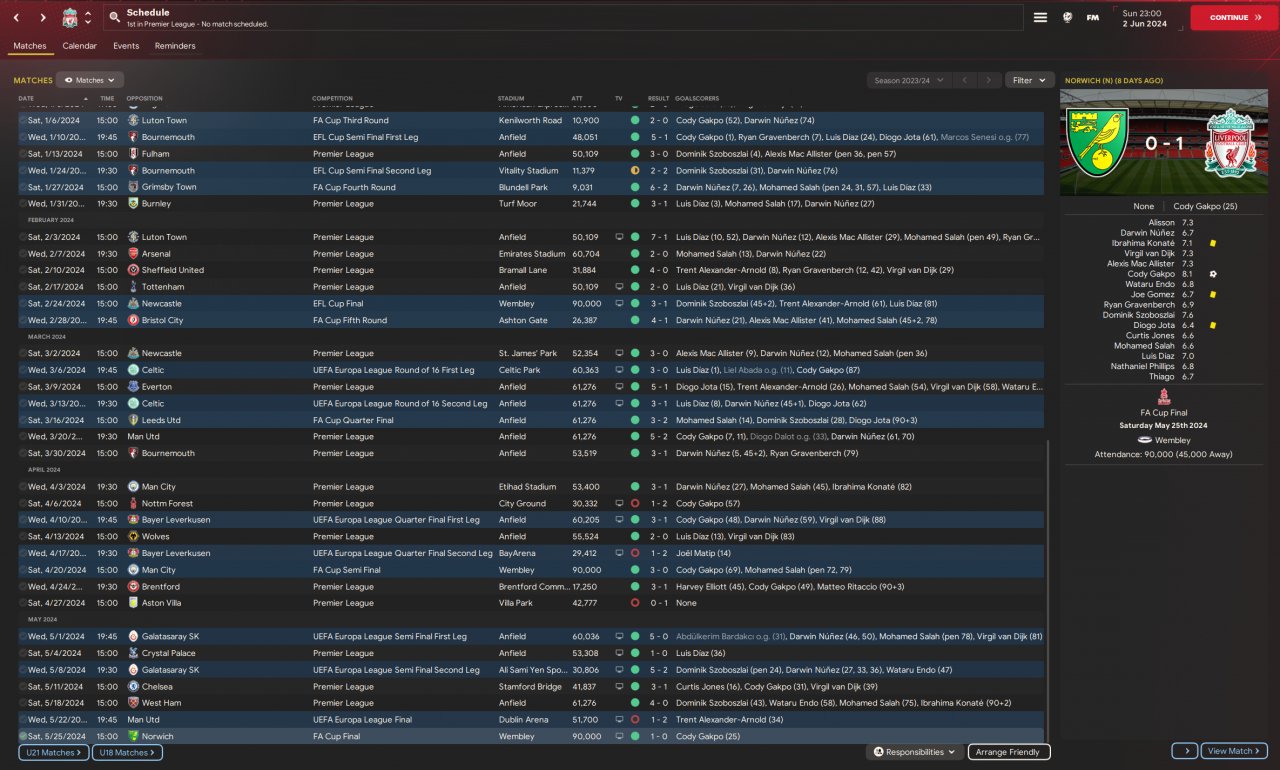Open the FM menu
1280x770 pixels.
coord(1093,18)
